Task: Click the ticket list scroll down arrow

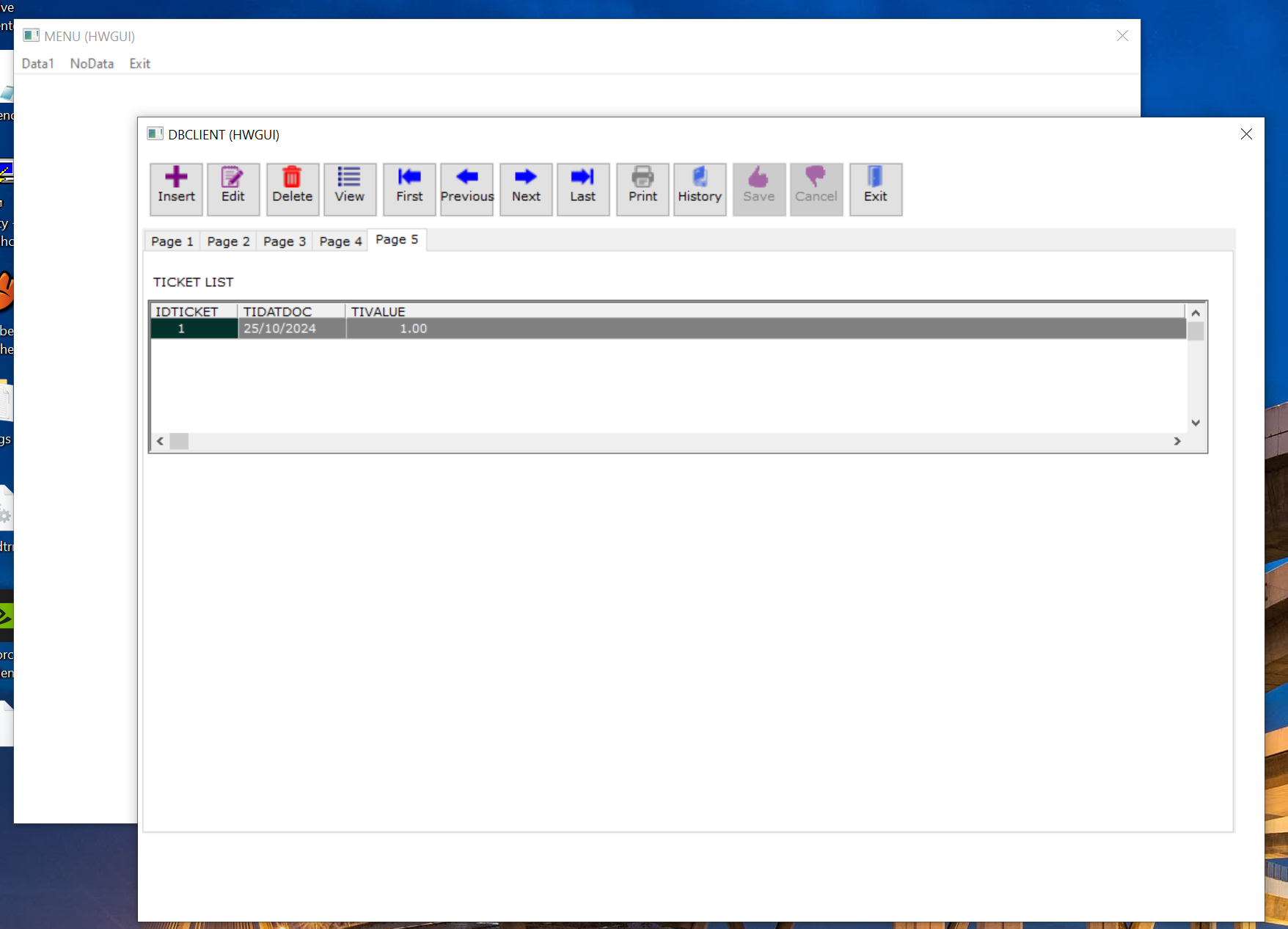Action: (1196, 423)
